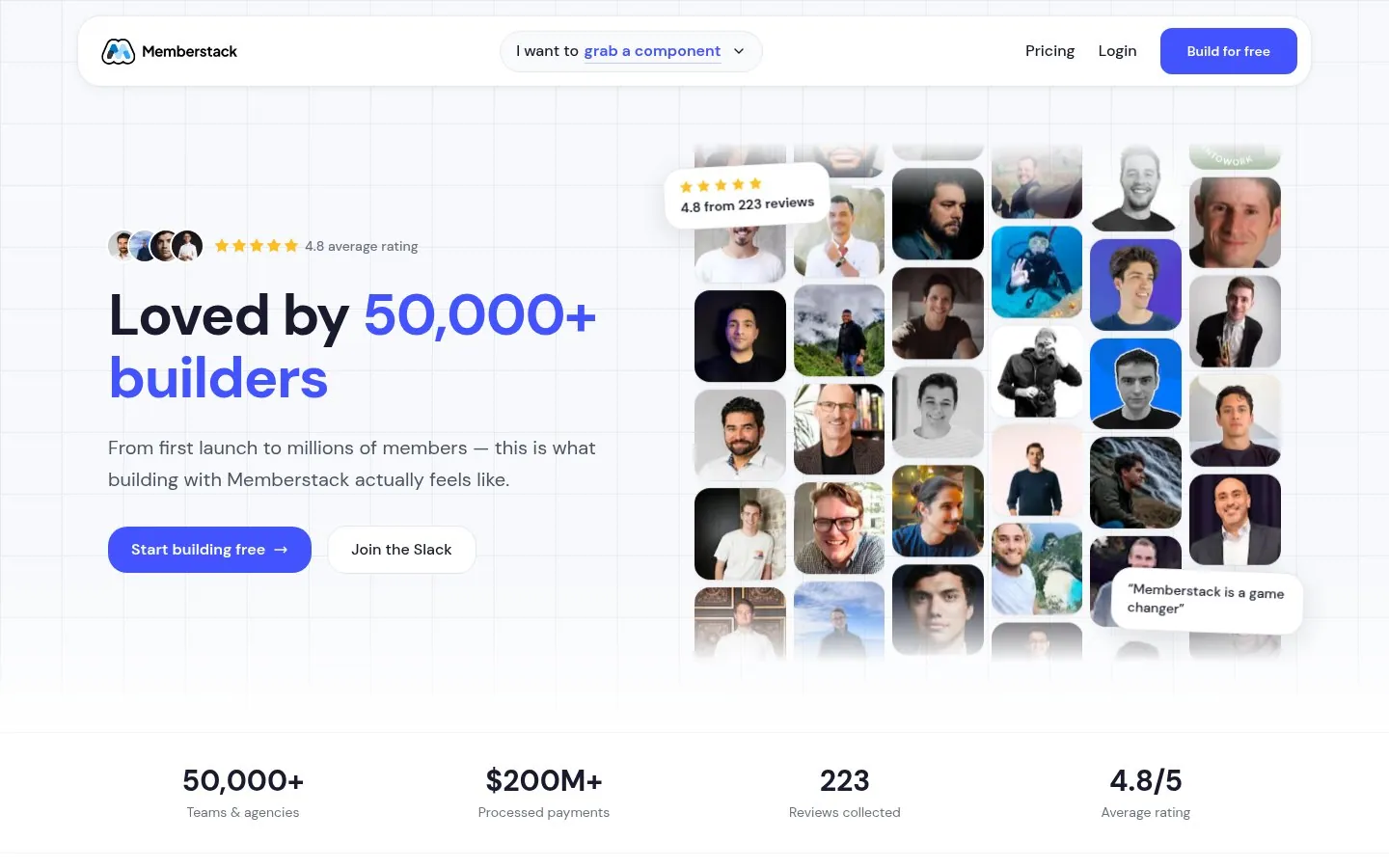This screenshot has width=1389, height=868.
Task: Select the black-and-white laughing man sketch thumbnail
Action: 1135,188
